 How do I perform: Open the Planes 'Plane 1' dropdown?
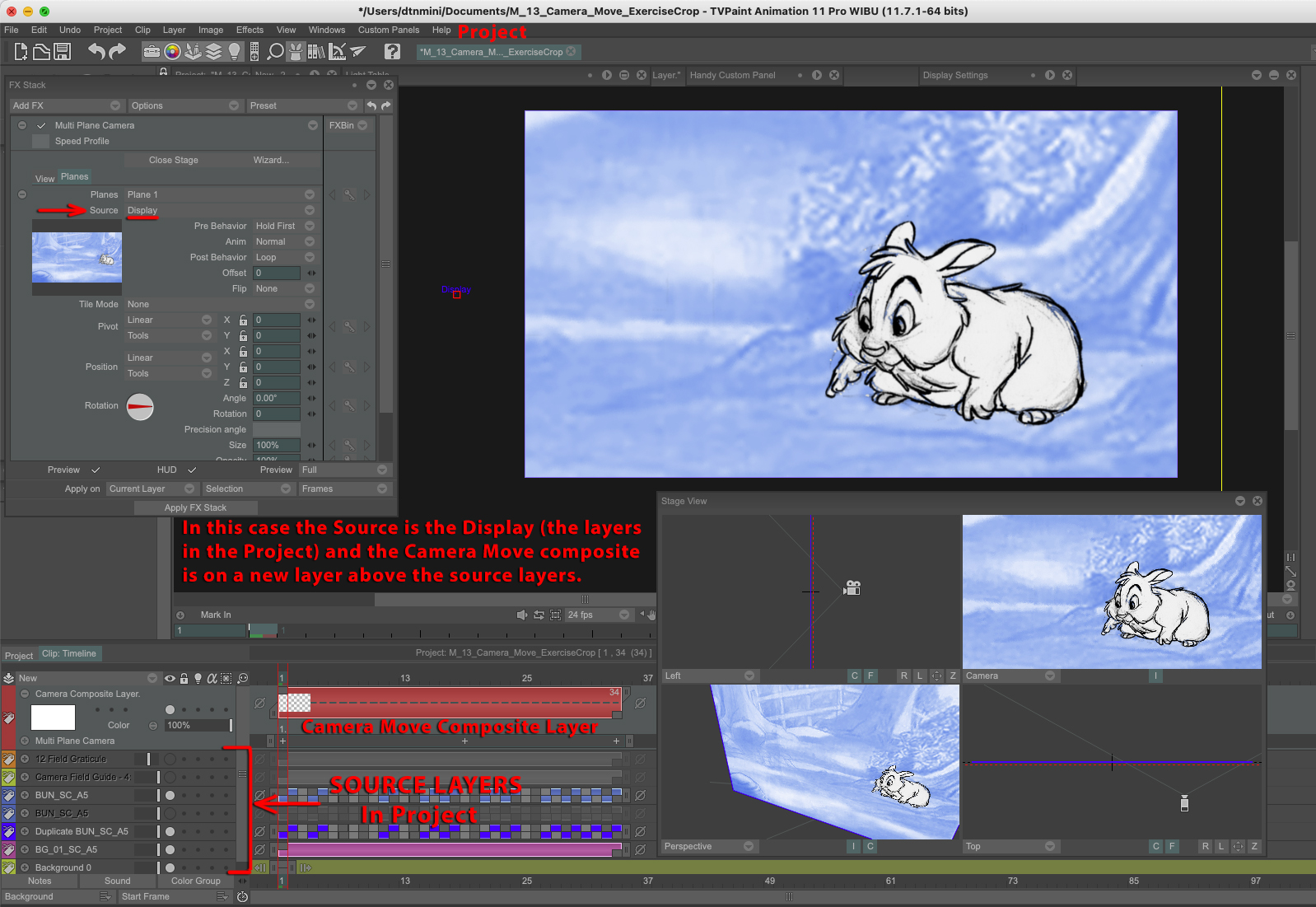click(x=221, y=194)
